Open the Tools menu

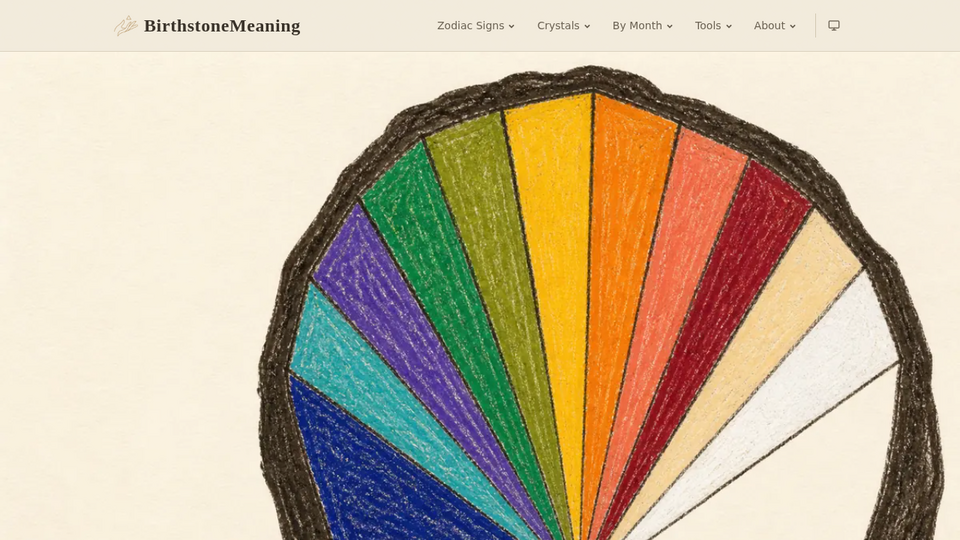(713, 26)
